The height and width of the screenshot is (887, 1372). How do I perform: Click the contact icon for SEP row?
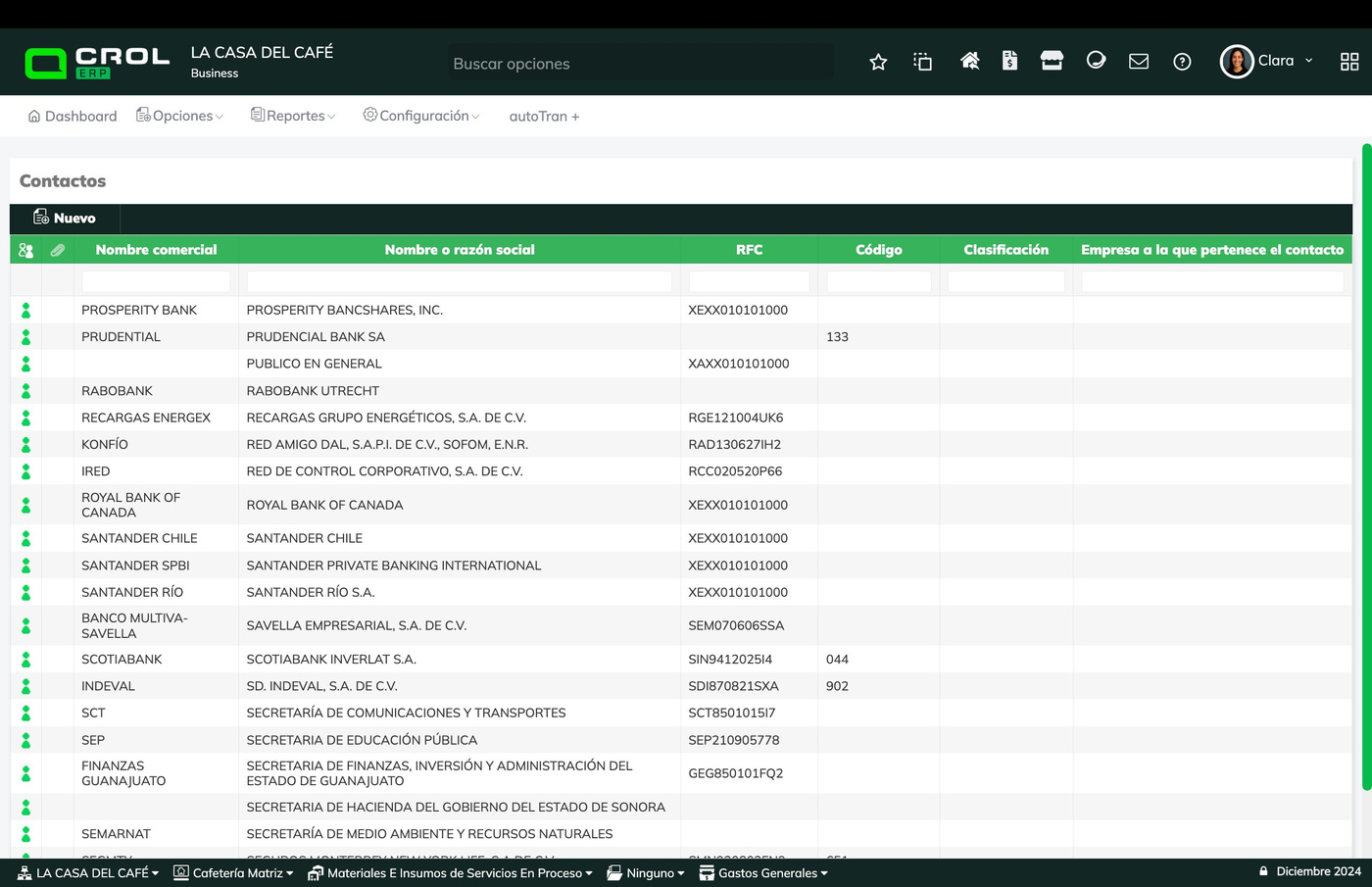point(25,740)
